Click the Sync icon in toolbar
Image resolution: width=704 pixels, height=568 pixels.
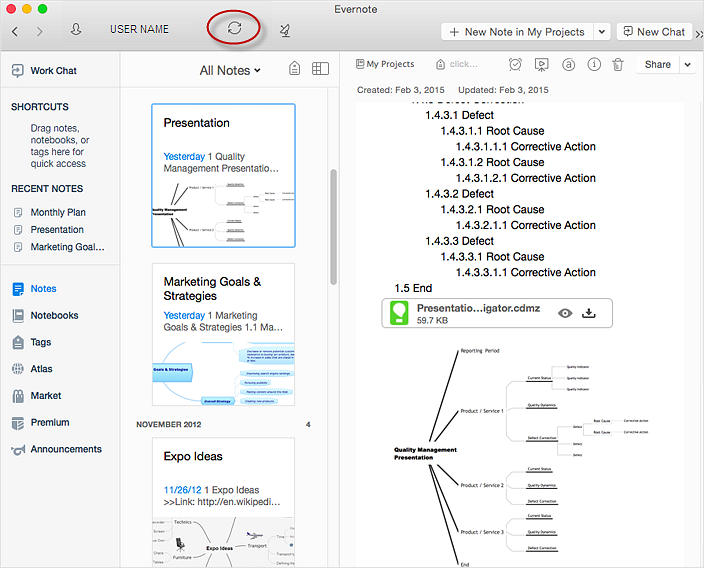[x=234, y=28]
